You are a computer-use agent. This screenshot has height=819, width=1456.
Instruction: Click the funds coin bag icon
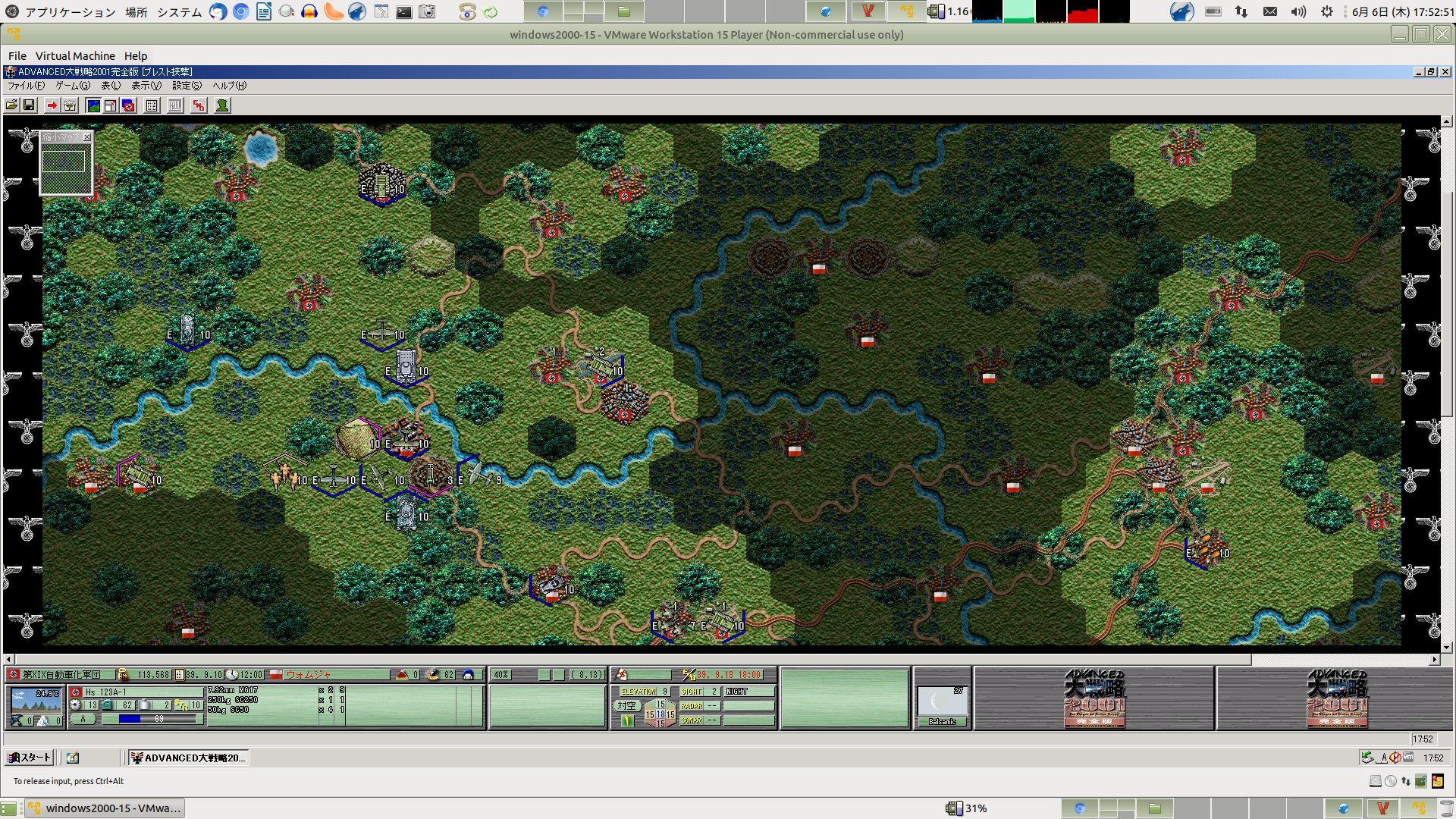[x=123, y=674]
